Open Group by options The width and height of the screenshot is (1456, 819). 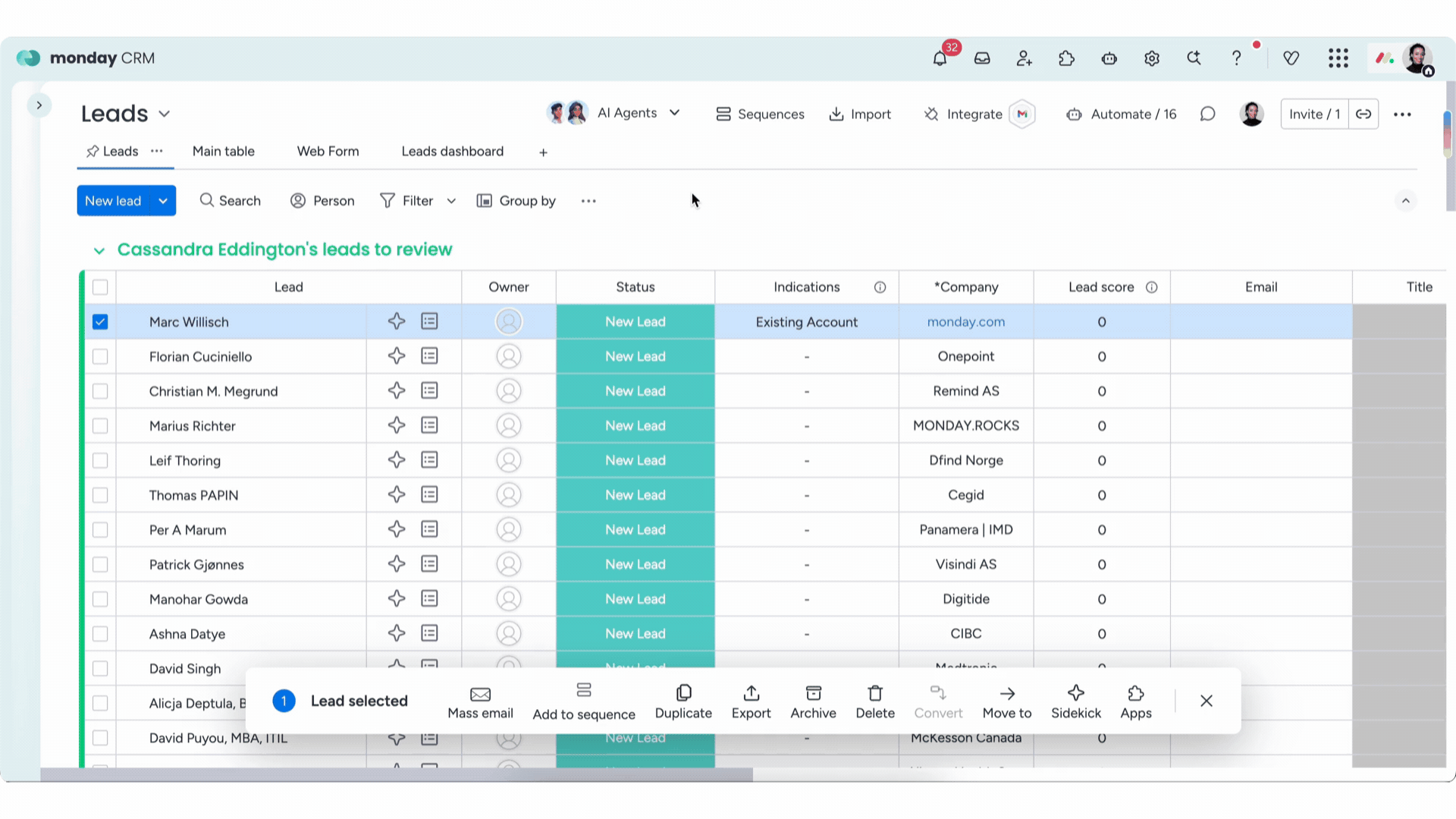(516, 201)
